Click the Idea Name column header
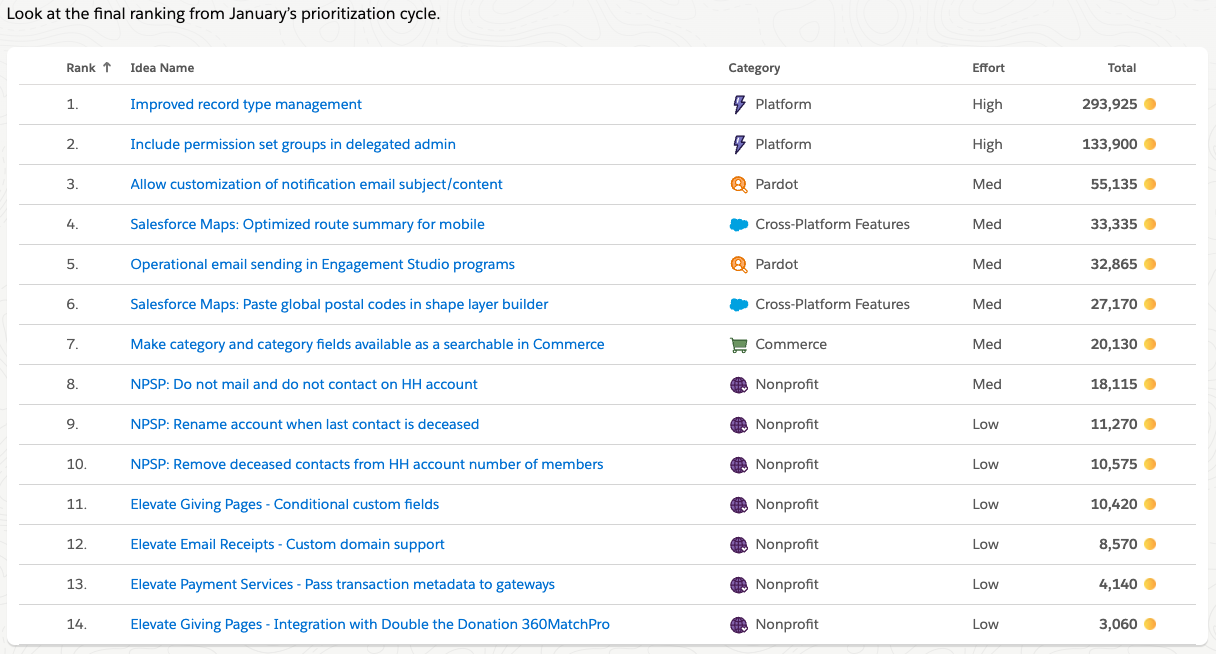Viewport: 1216px width, 654px height. [x=162, y=68]
